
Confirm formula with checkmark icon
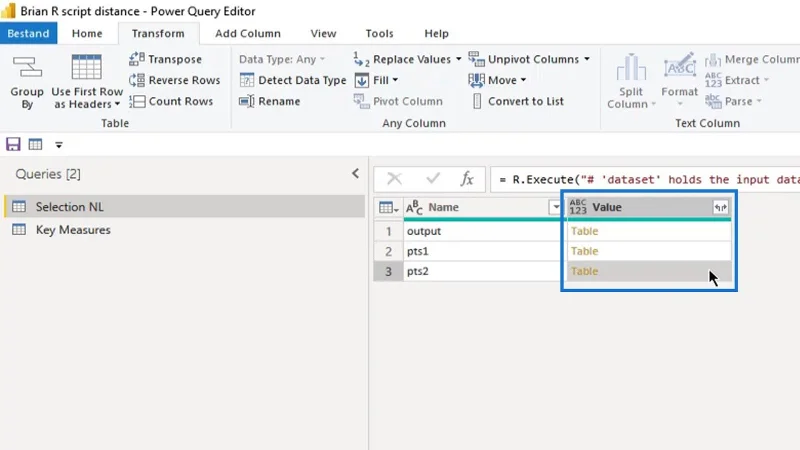point(433,179)
